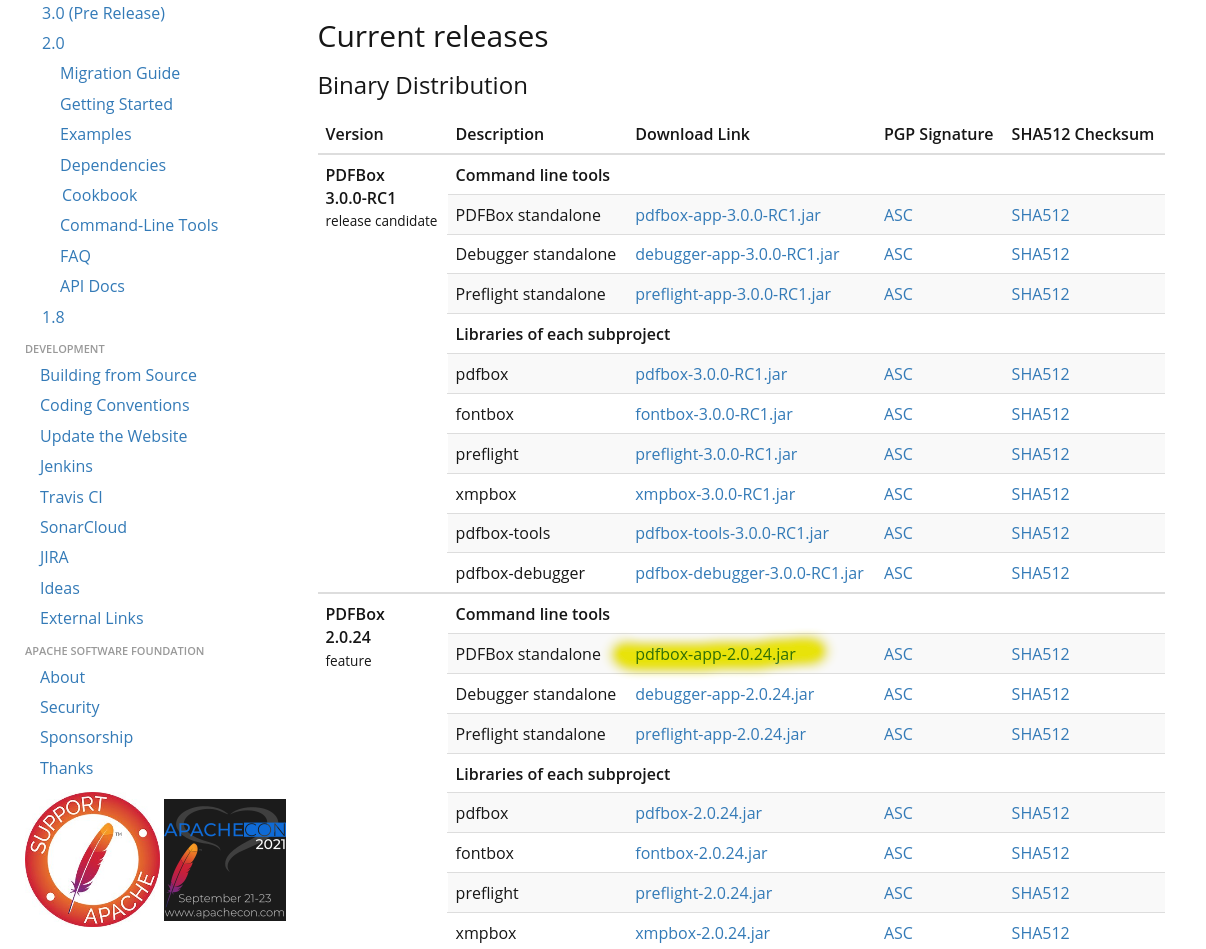Open ASC signature for debugger-app-2.0.24.jar

pyautogui.click(x=898, y=694)
